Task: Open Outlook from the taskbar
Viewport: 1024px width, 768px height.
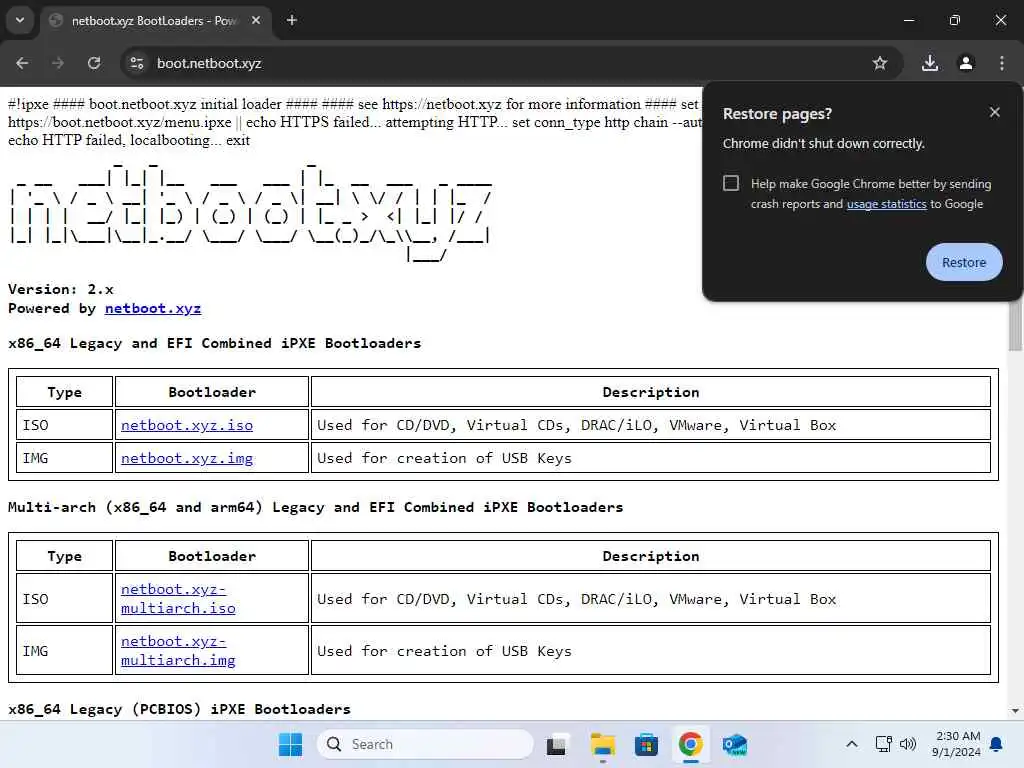Action: (735, 744)
